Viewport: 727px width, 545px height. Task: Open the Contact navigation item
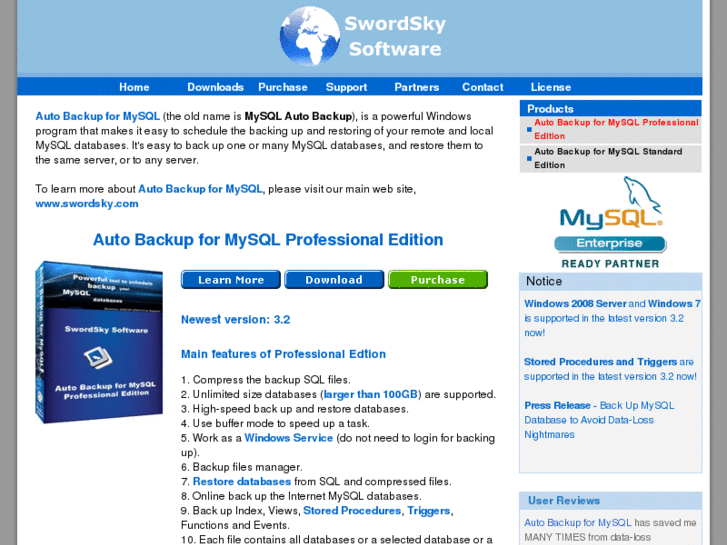pyautogui.click(x=483, y=87)
